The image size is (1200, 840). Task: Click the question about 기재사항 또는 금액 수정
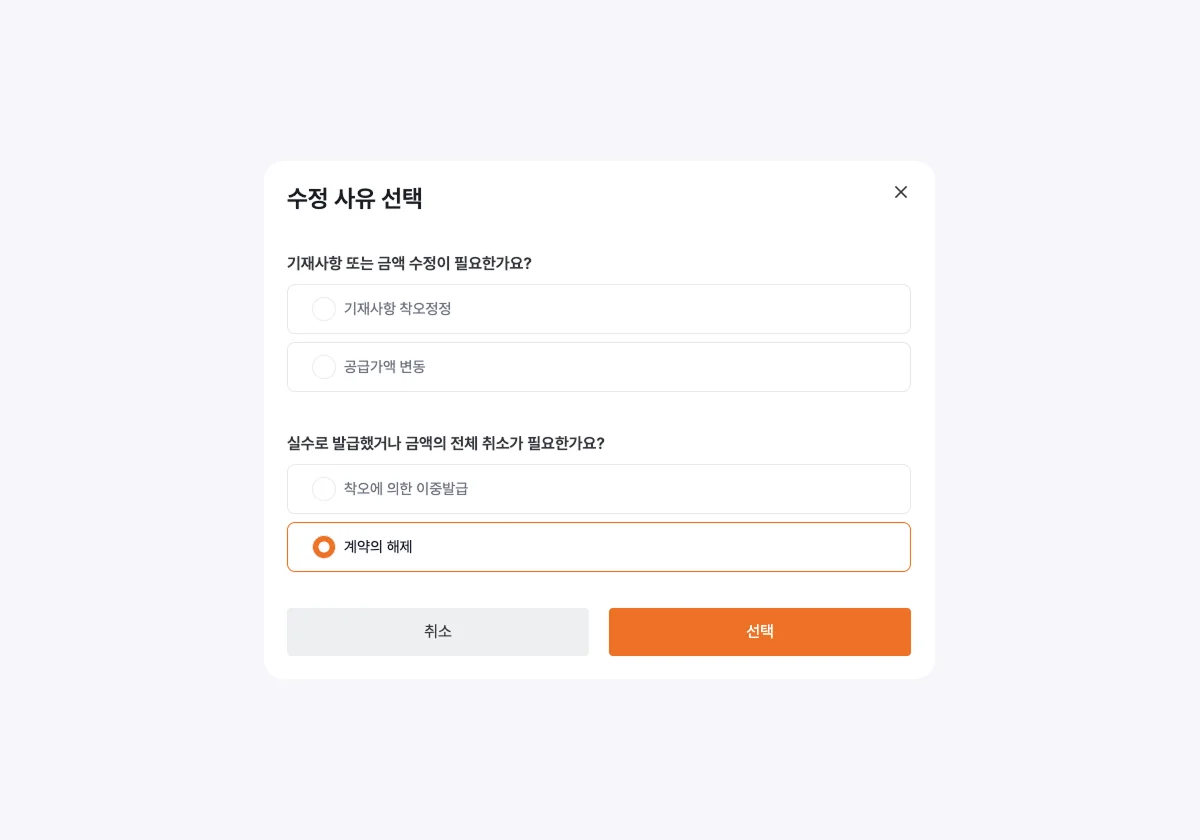pos(411,263)
